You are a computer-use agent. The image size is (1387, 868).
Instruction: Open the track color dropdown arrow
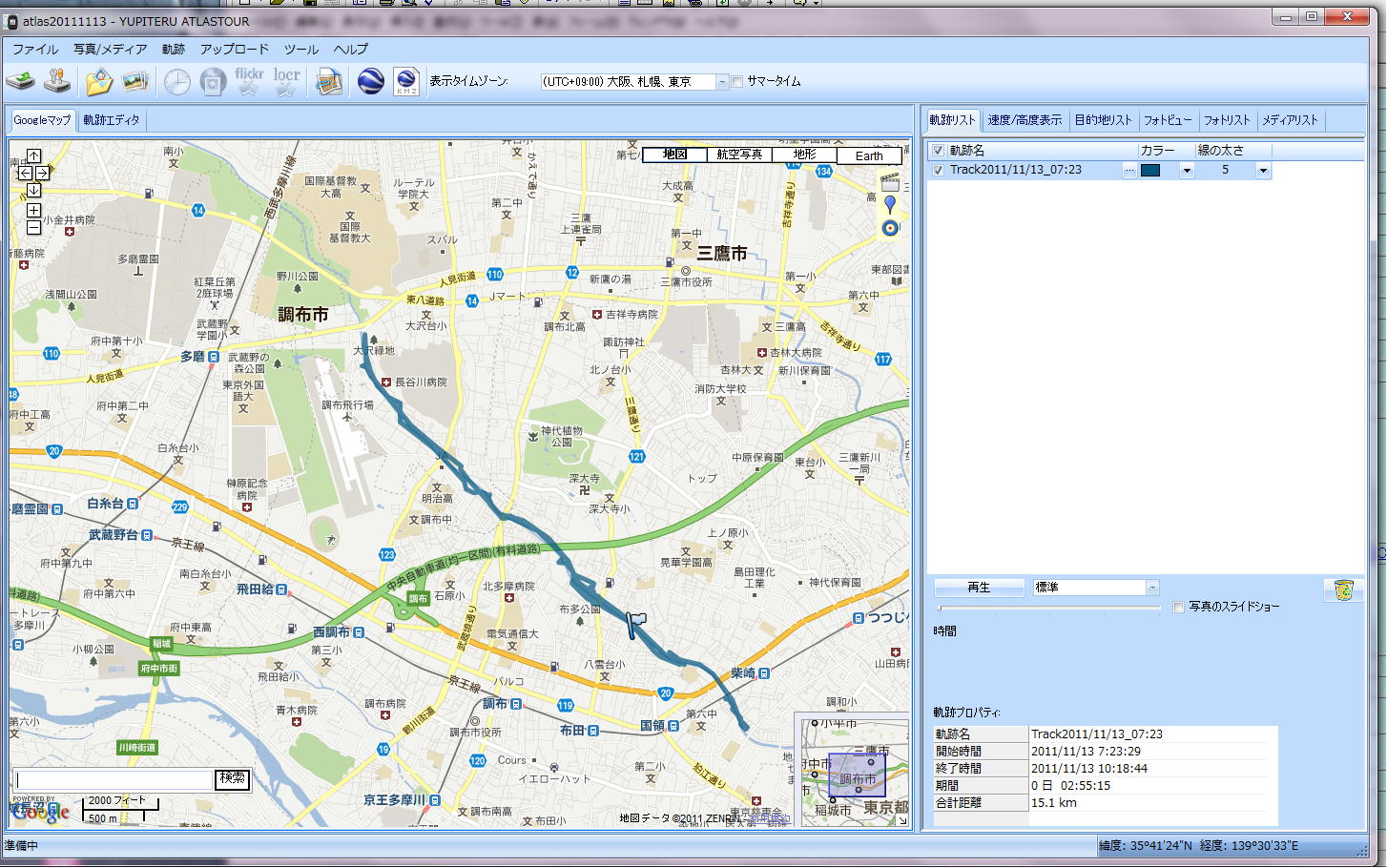pos(1186,171)
